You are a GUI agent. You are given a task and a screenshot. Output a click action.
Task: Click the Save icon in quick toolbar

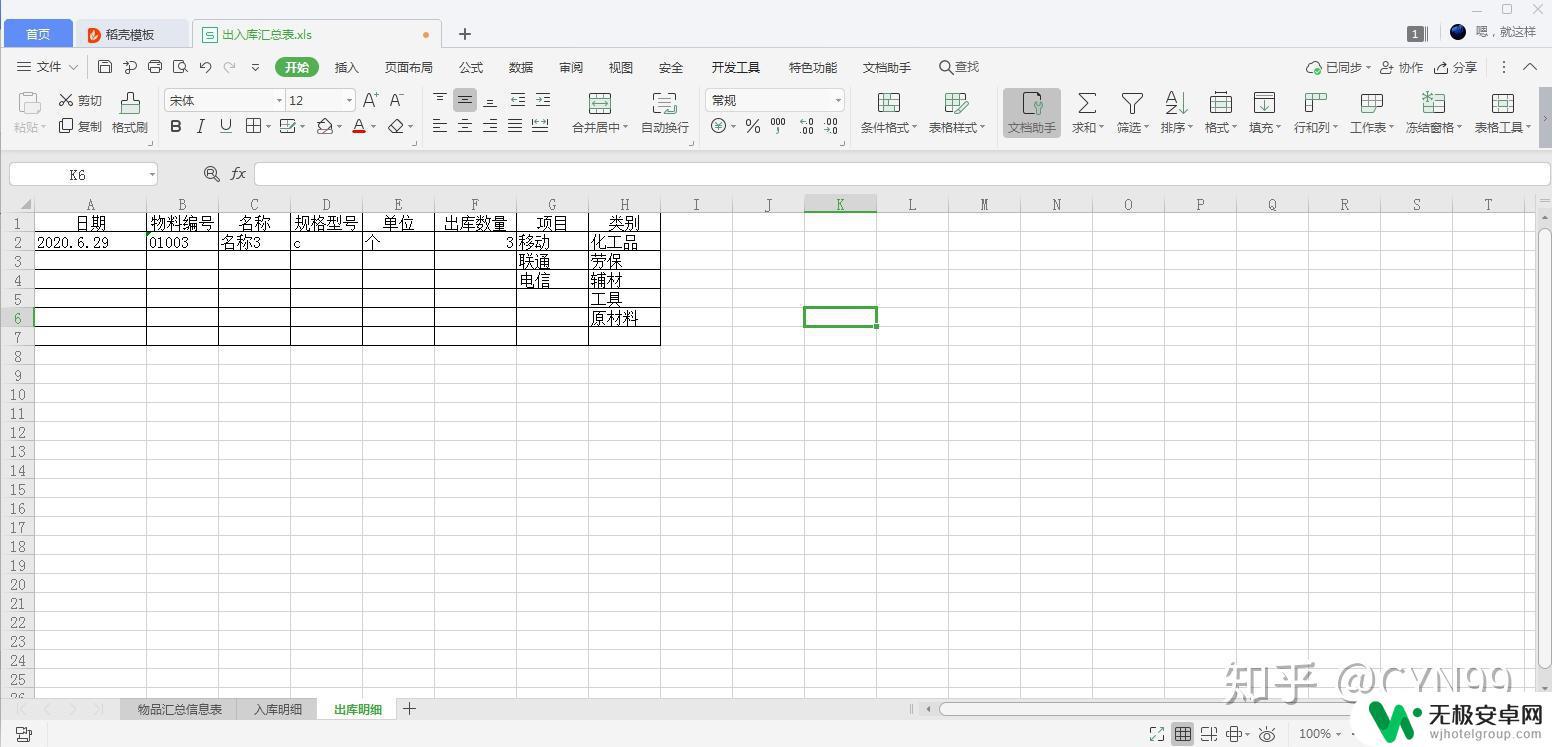click(105, 67)
